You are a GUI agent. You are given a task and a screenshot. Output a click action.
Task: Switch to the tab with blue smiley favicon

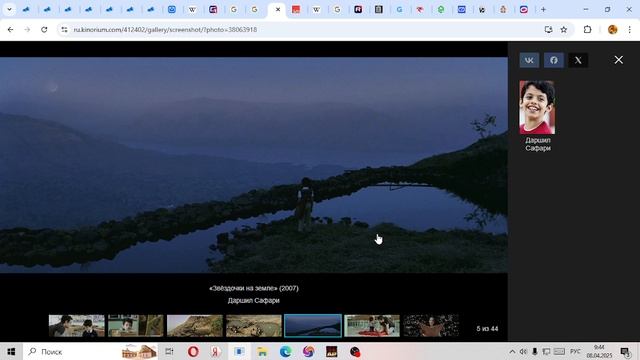click(172, 9)
